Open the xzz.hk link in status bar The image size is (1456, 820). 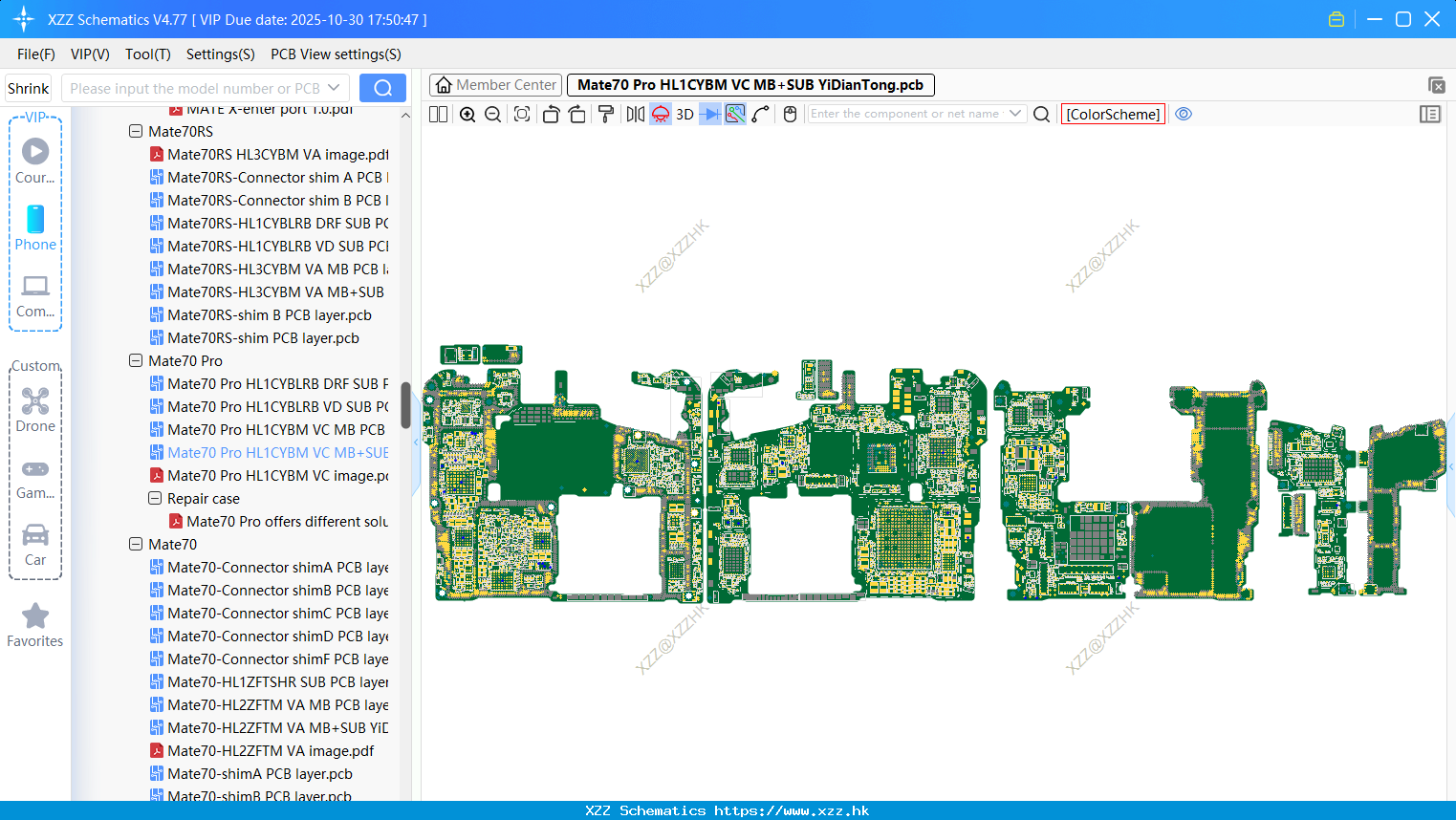[x=792, y=810]
